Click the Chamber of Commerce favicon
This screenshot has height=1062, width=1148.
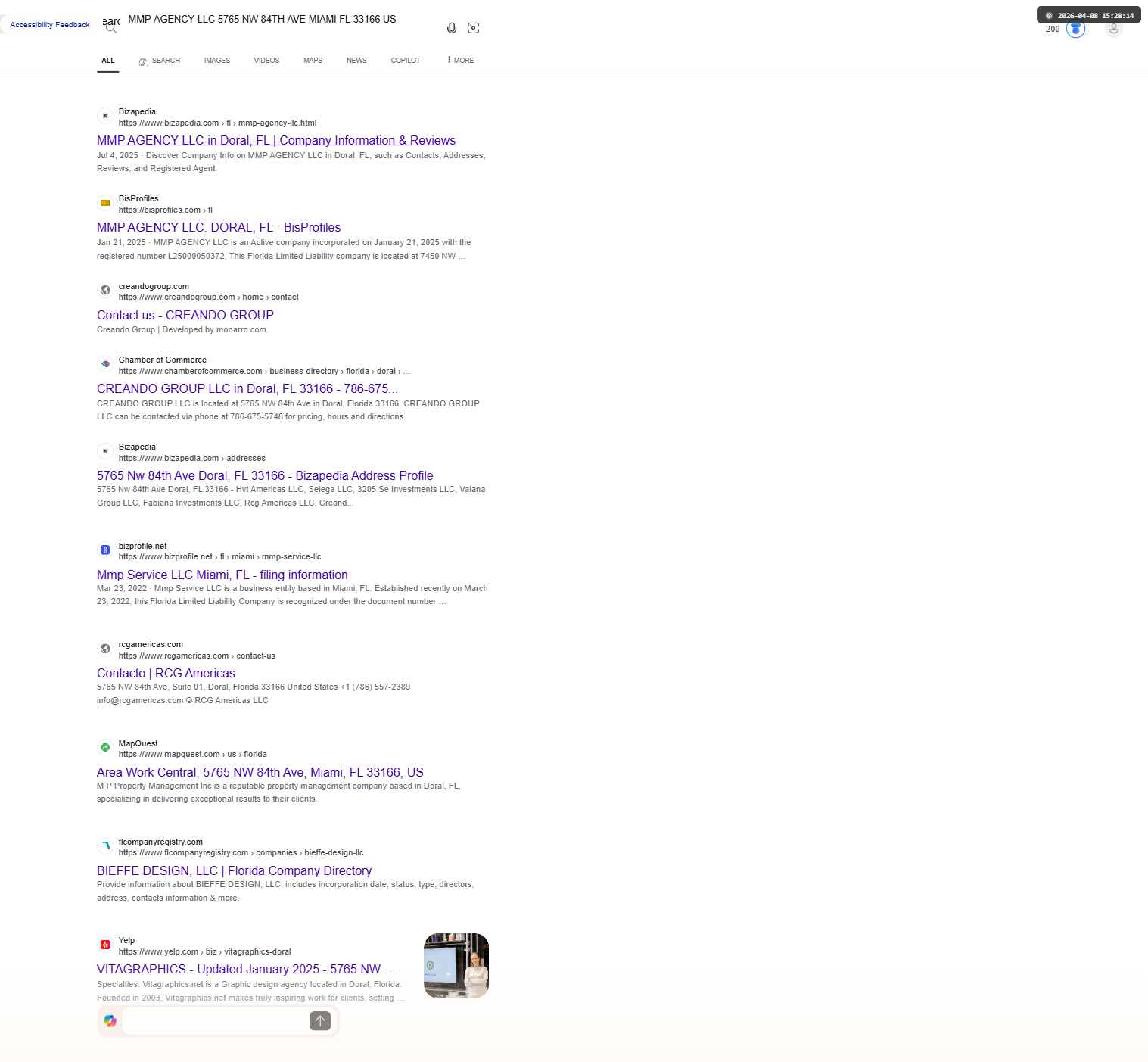coord(105,364)
